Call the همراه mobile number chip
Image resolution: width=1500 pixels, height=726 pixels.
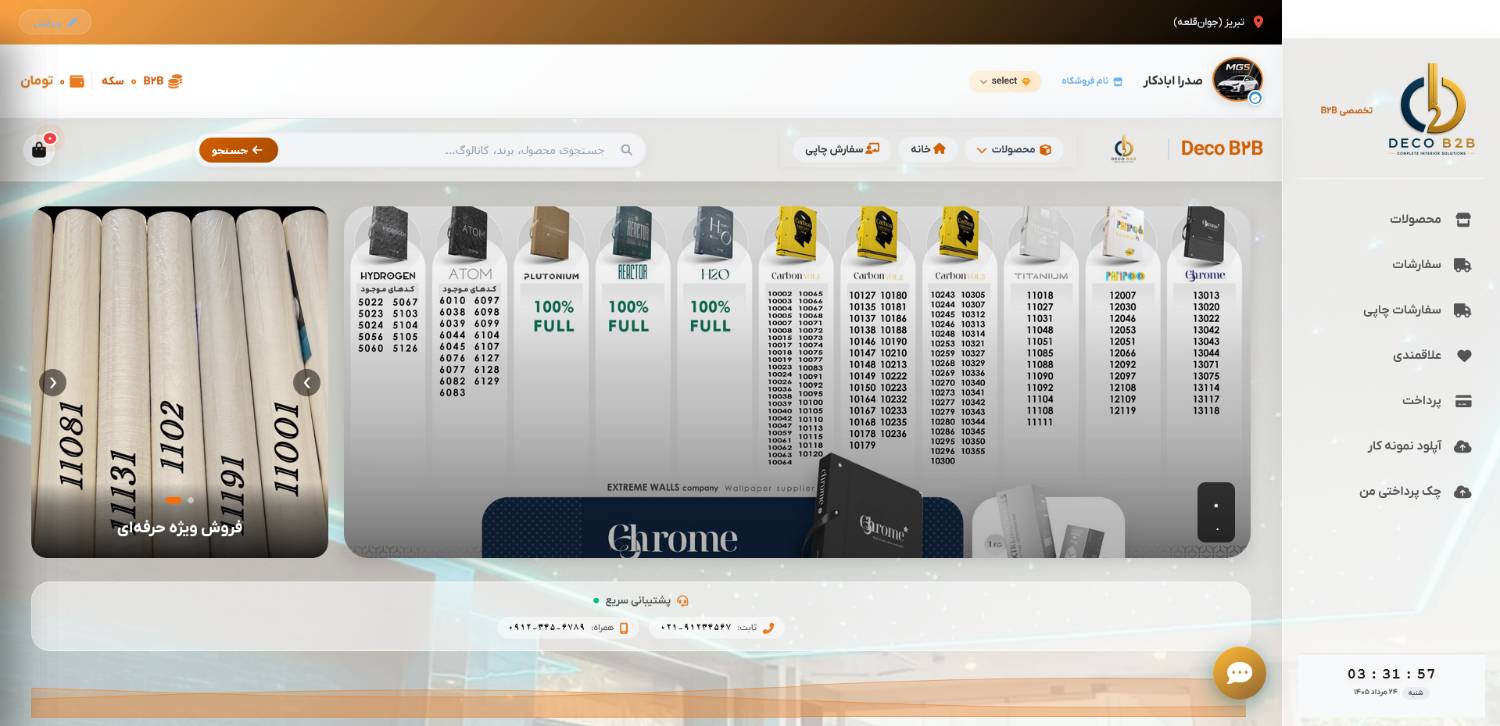(568, 628)
